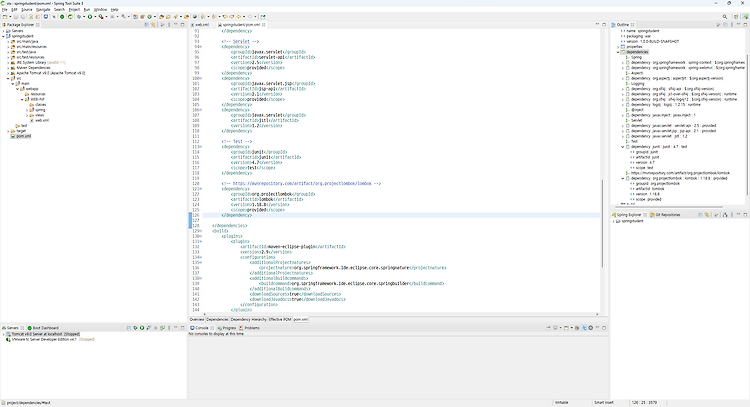Click Package Explorer View Menu icon
Image resolution: width=750 pixels, height=407 pixels.
(169, 24)
